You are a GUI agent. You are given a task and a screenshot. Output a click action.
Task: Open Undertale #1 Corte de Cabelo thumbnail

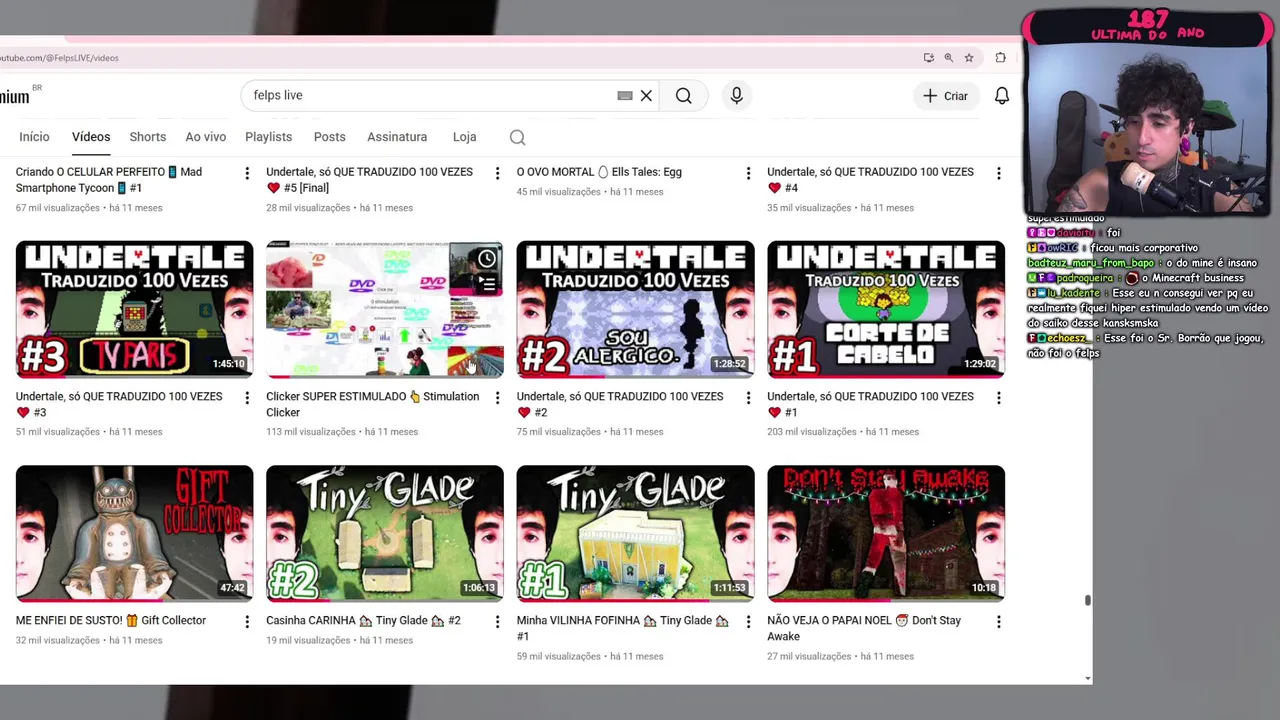(886, 309)
